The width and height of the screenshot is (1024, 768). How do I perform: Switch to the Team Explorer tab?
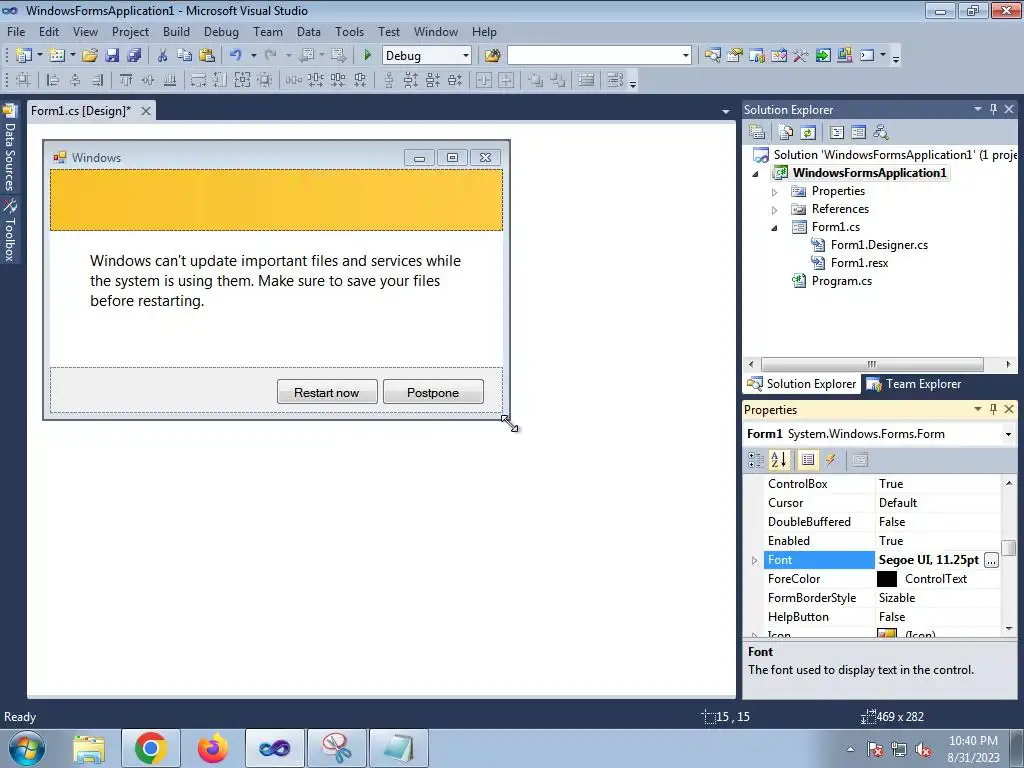point(914,384)
